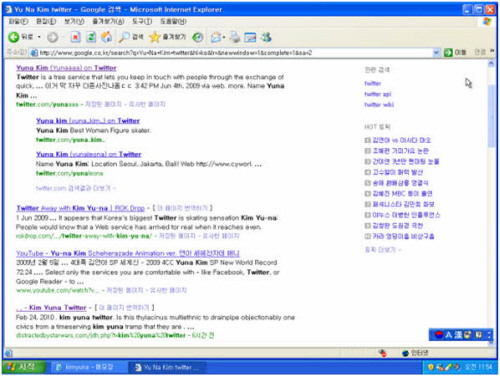Click the Start button on taskbar
The width and height of the screenshot is (500, 376).
pos(23,367)
